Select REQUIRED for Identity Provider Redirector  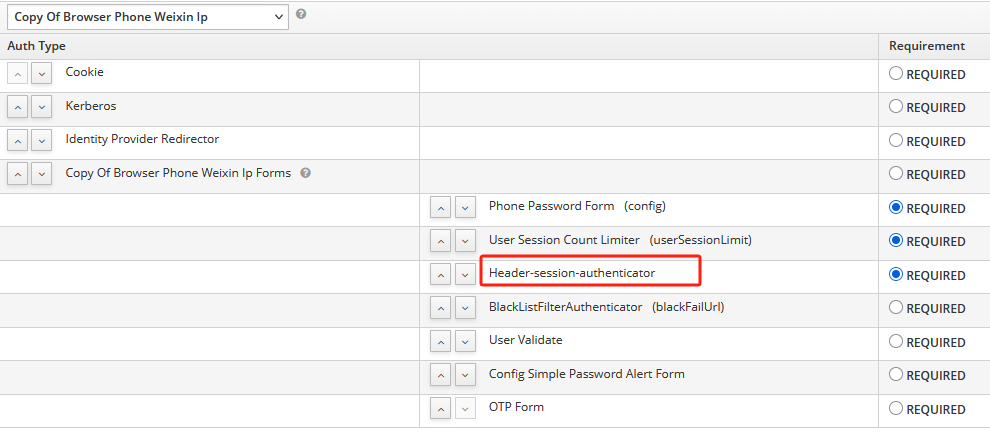coord(896,141)
